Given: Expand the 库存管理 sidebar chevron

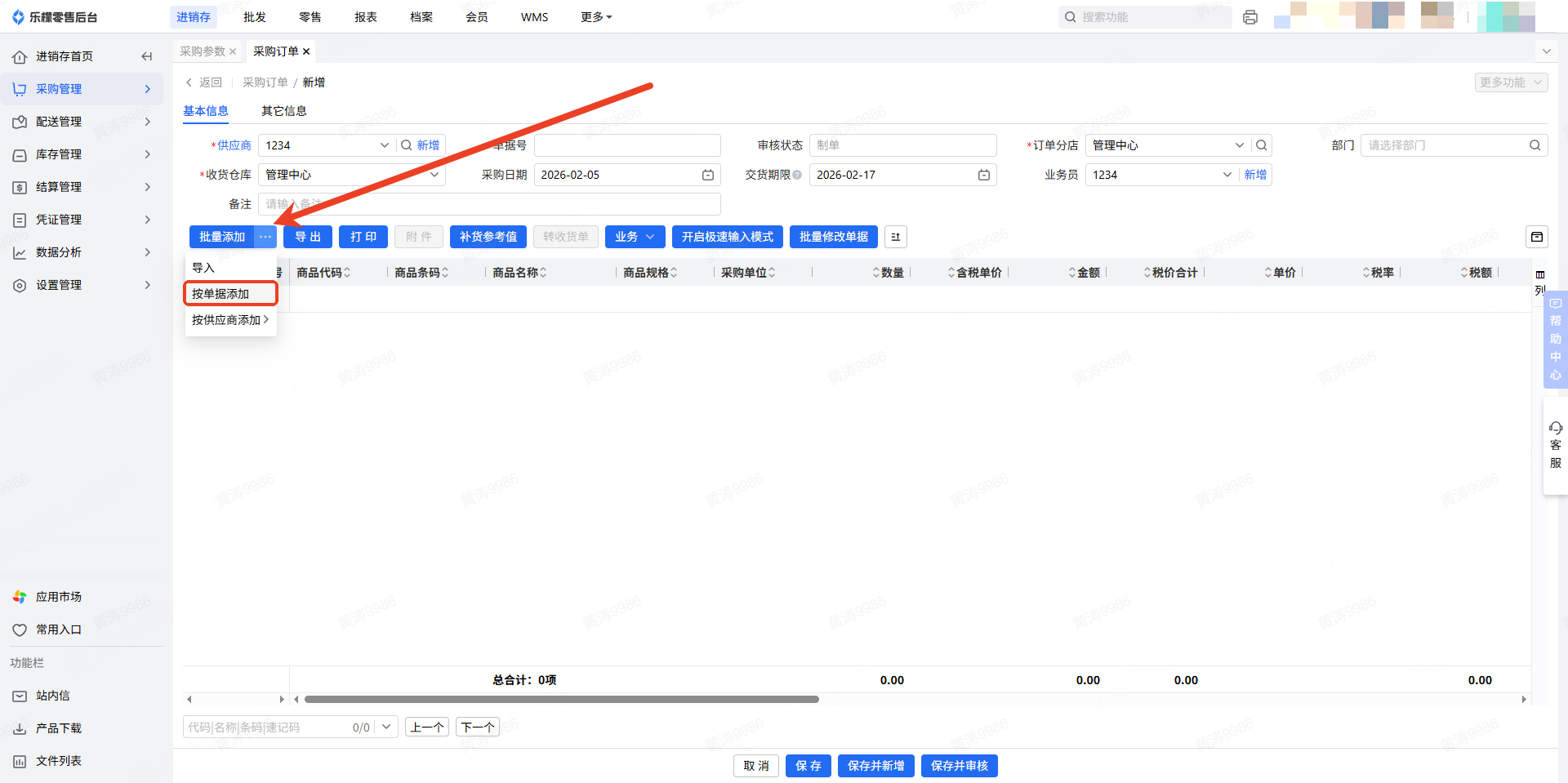Looking at the screenshot, I should tap(148, 154).
